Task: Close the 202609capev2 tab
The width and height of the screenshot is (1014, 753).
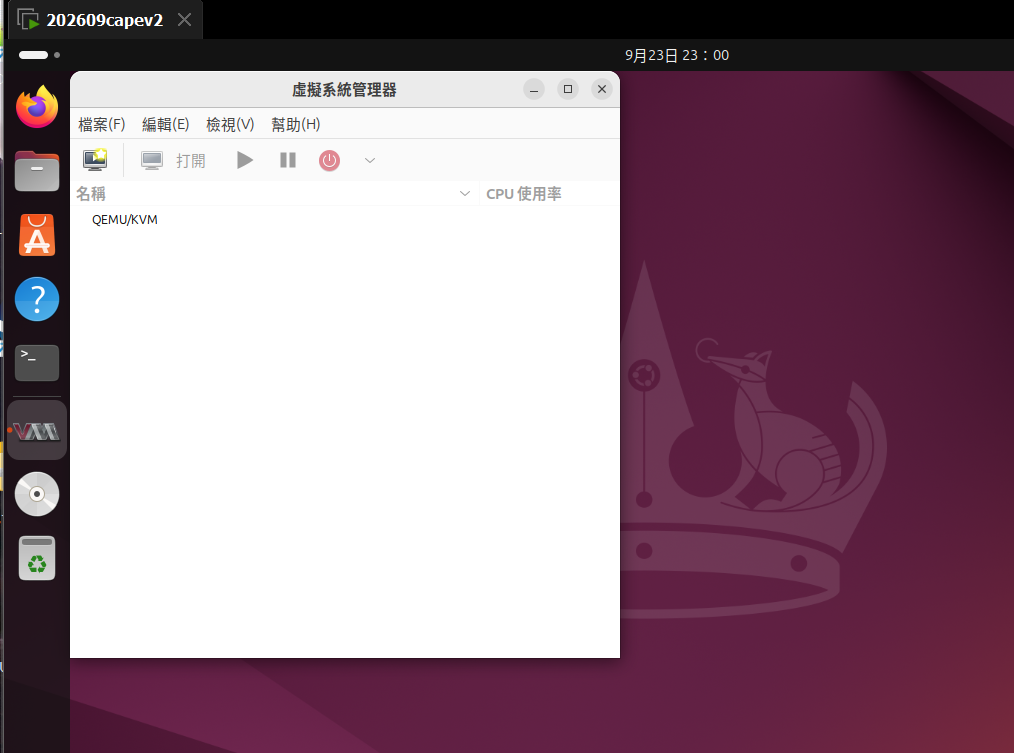Action: coord(184,20)
